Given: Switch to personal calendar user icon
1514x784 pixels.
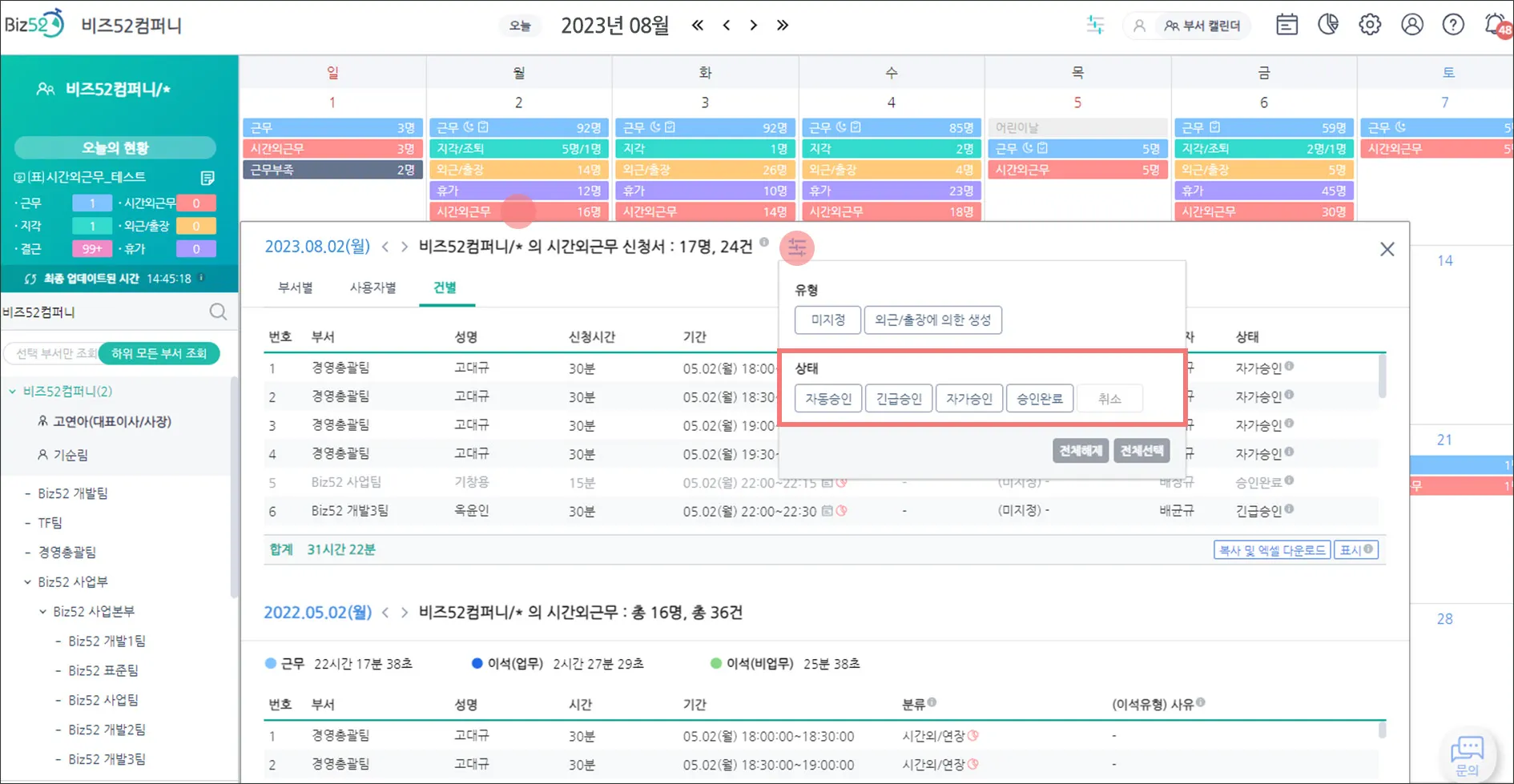Looking at the screenshot, I should (1139, 26).
